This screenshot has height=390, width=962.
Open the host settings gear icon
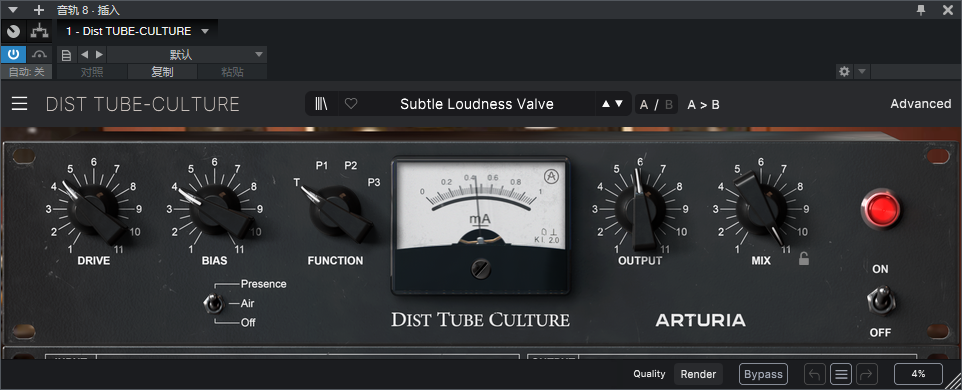[x=844, y=72]
